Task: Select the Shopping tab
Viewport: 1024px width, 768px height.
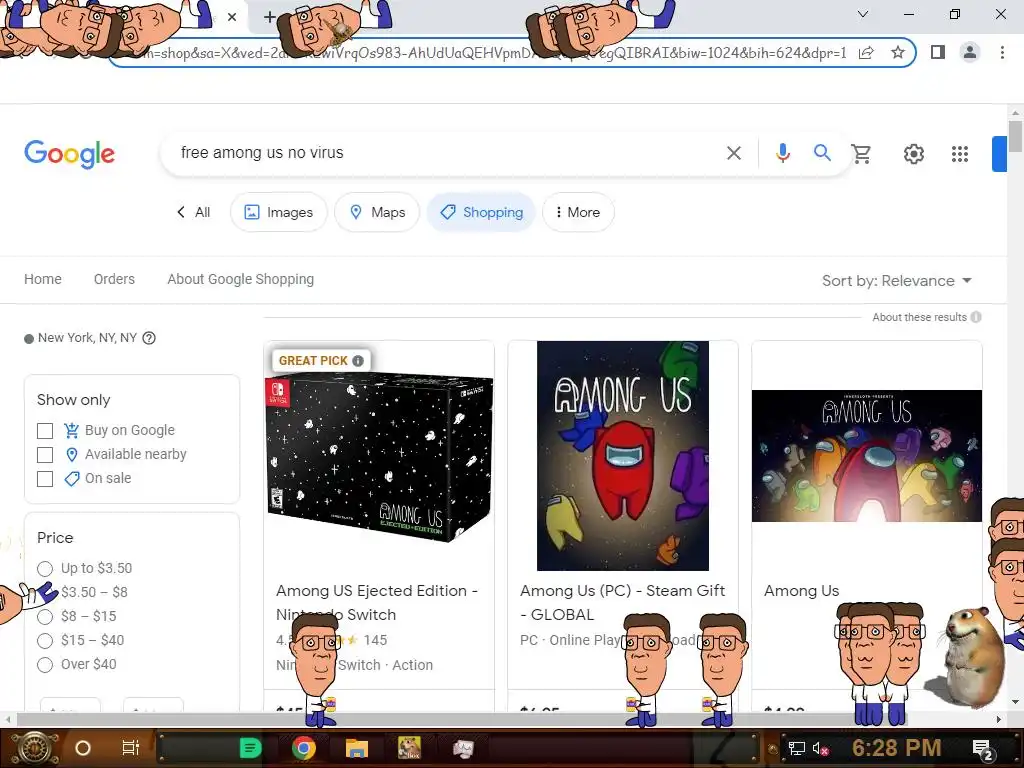Action: pyautogui.click(x=481, y=212)
